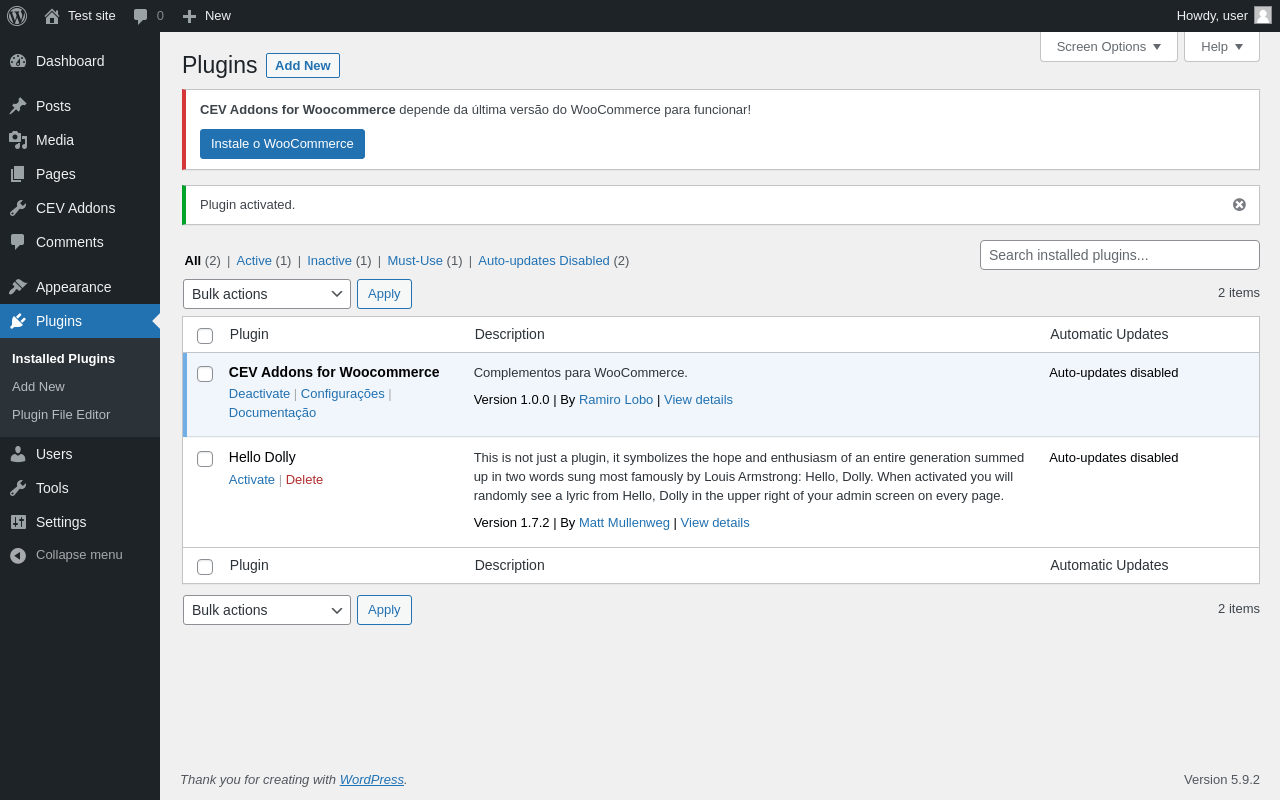Deactivate CEV Addons for Woocommerce
This screenshot has height=800, width=1280.
pyautogui.click(x=259, y=393)
